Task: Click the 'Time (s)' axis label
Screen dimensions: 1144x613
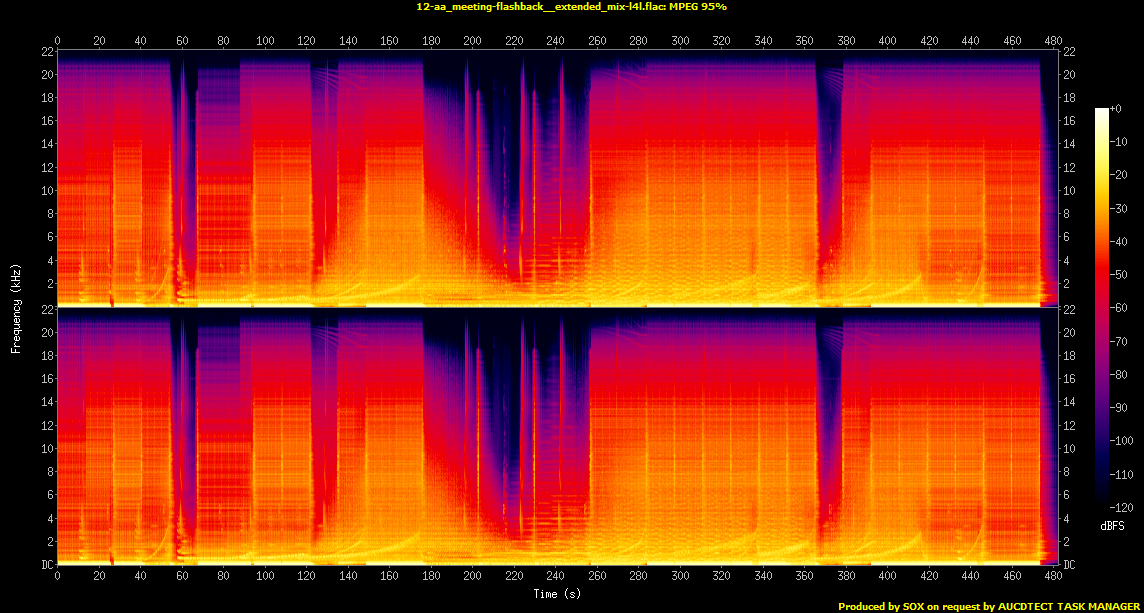Action: tap(557, 593)
